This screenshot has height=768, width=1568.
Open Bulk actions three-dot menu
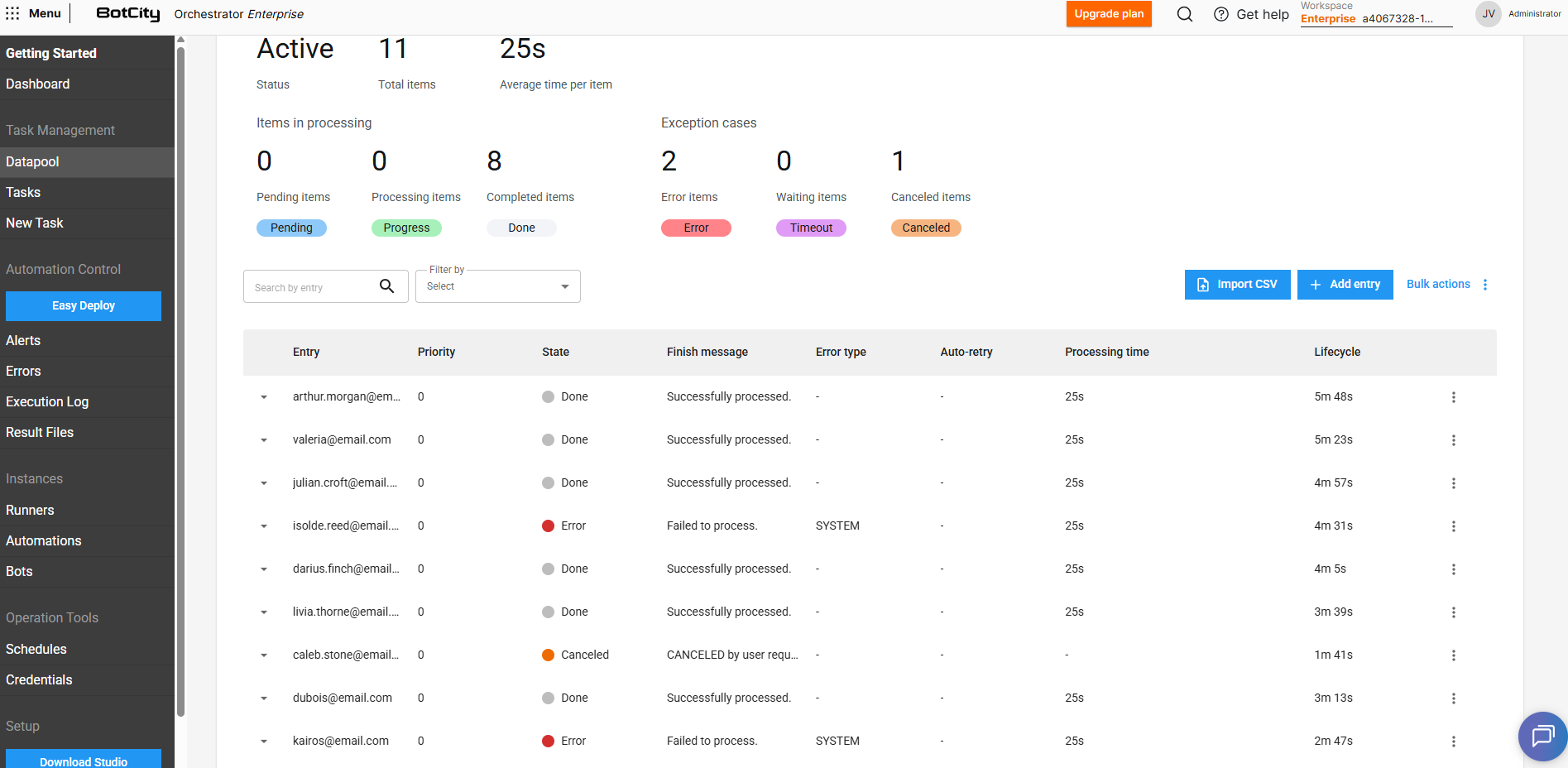[1485, 285]
